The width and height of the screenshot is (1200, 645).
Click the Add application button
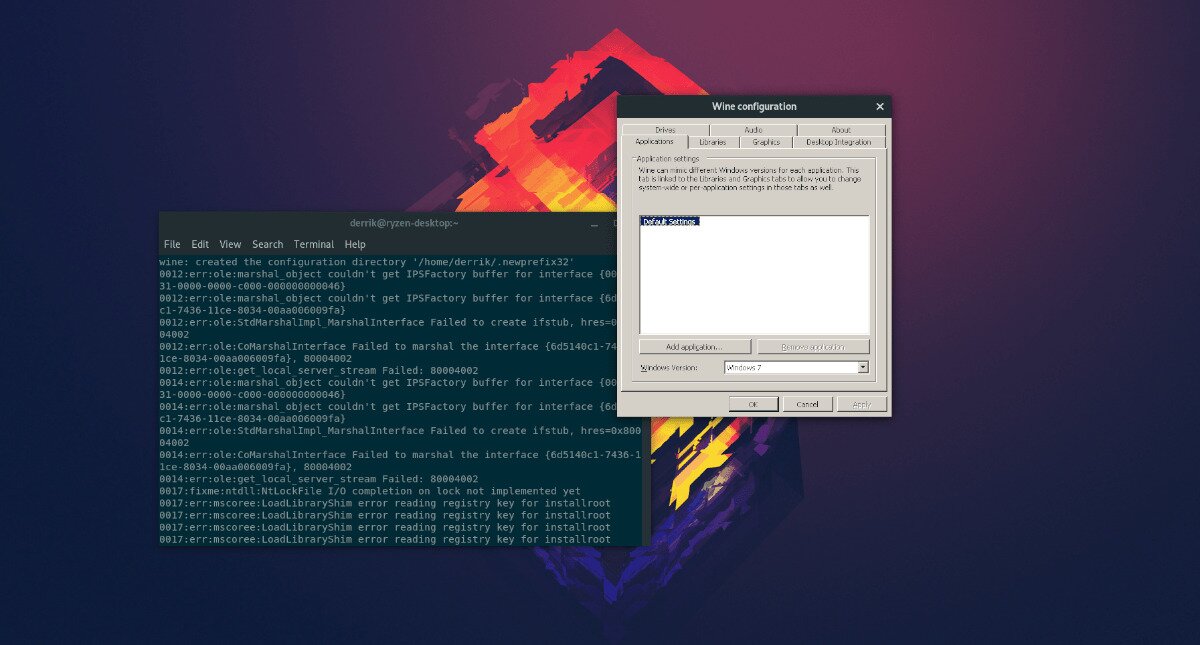tap(695, 346)
